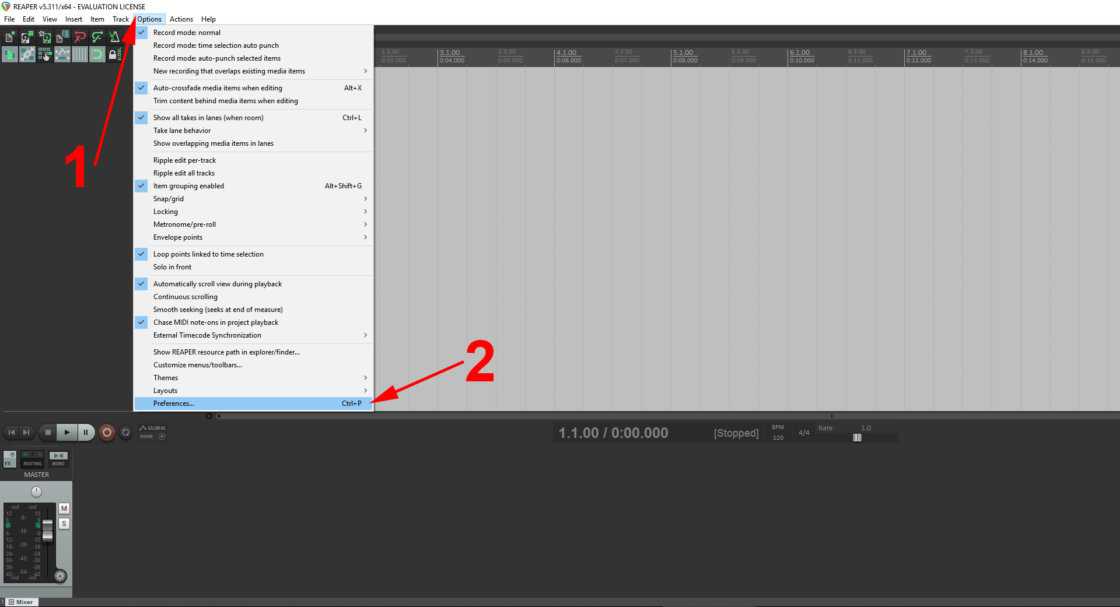Screen dimensions: 1120x607
Task: Open the Actions menu
Action: (x=181, y=19)
